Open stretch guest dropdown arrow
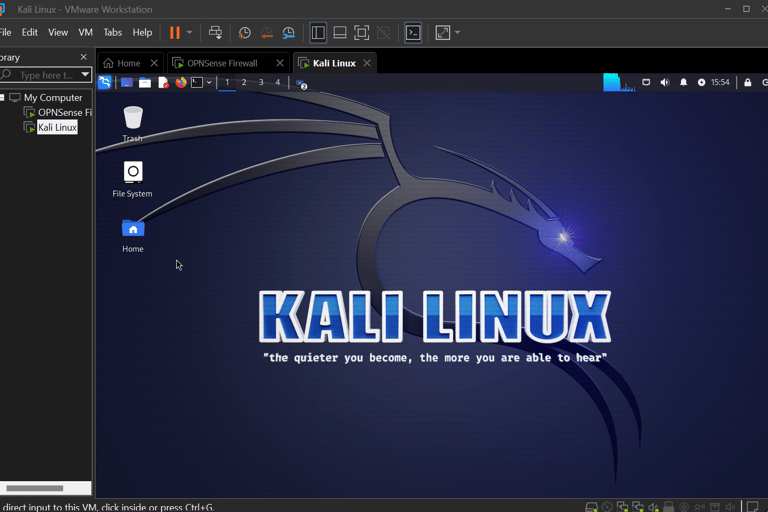The width and height of the screenshot is (768, 512). 457,33
